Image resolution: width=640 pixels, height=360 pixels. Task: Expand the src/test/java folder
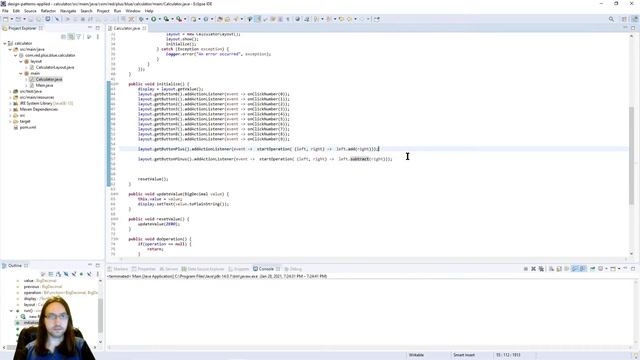[x=10, y=91]
